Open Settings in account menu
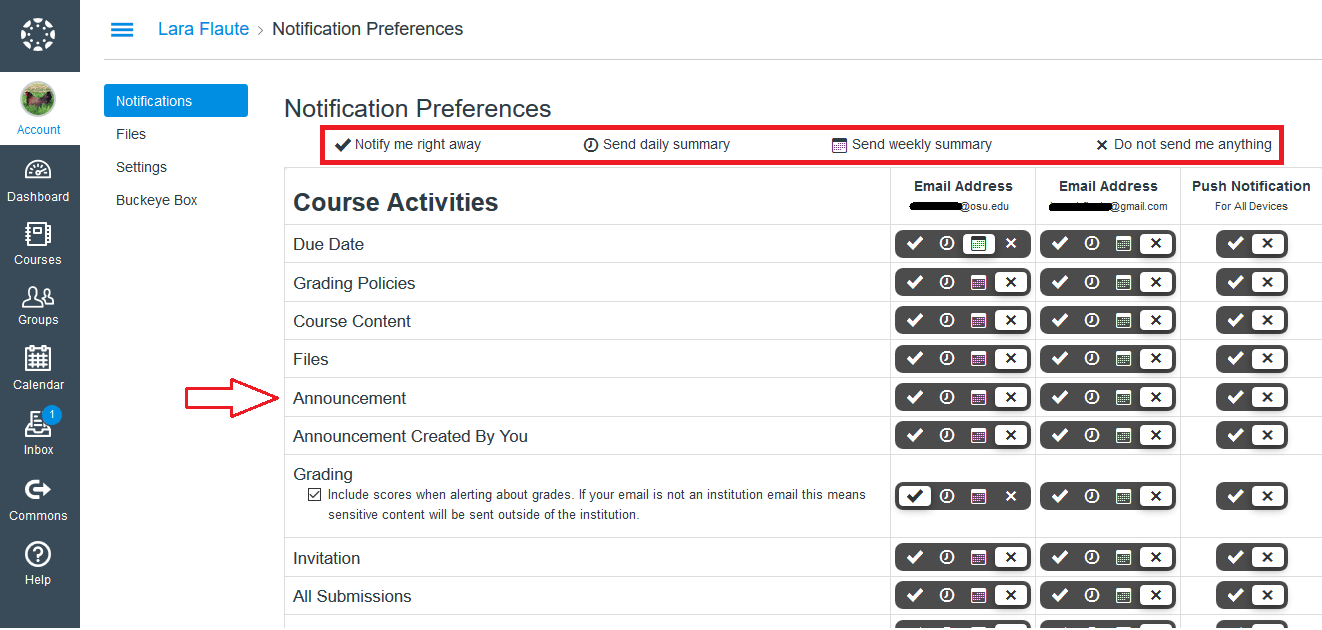 tap(141, 167)
